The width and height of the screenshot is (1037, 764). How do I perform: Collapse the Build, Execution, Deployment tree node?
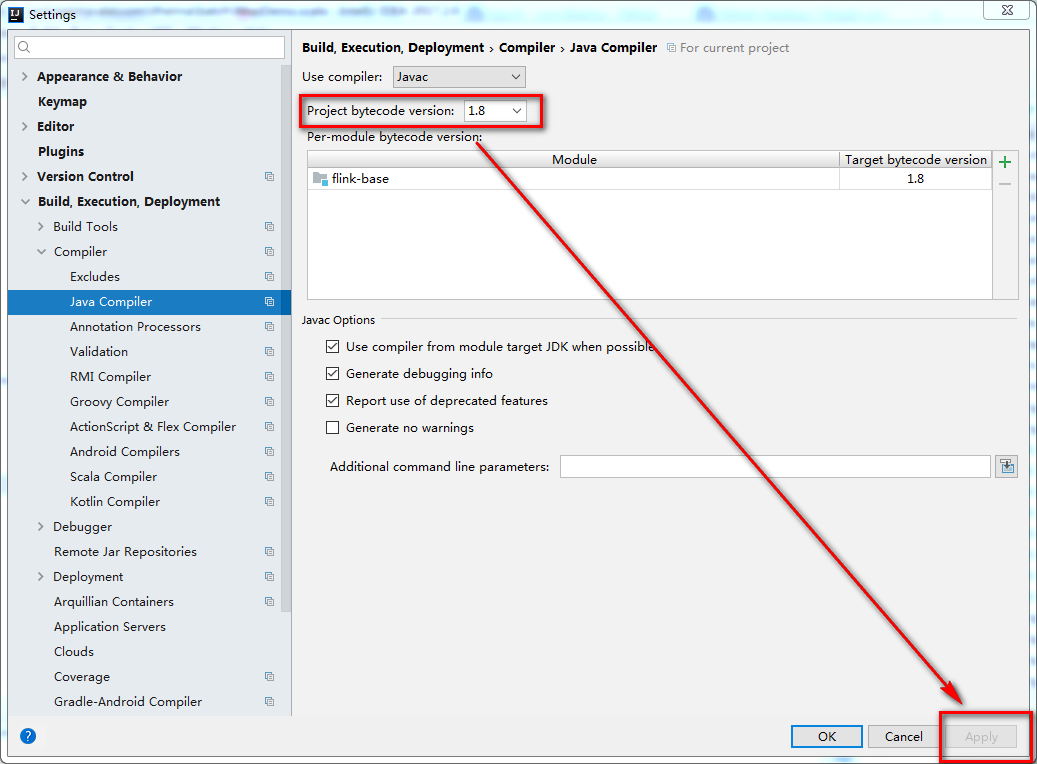click(x=23, y=201)
